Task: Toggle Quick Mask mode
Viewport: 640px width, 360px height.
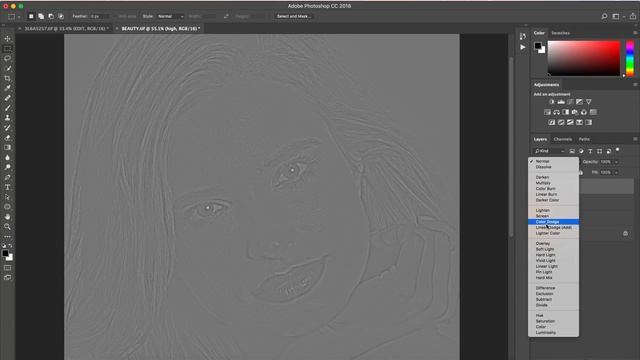Action: [x=8, y=268]
